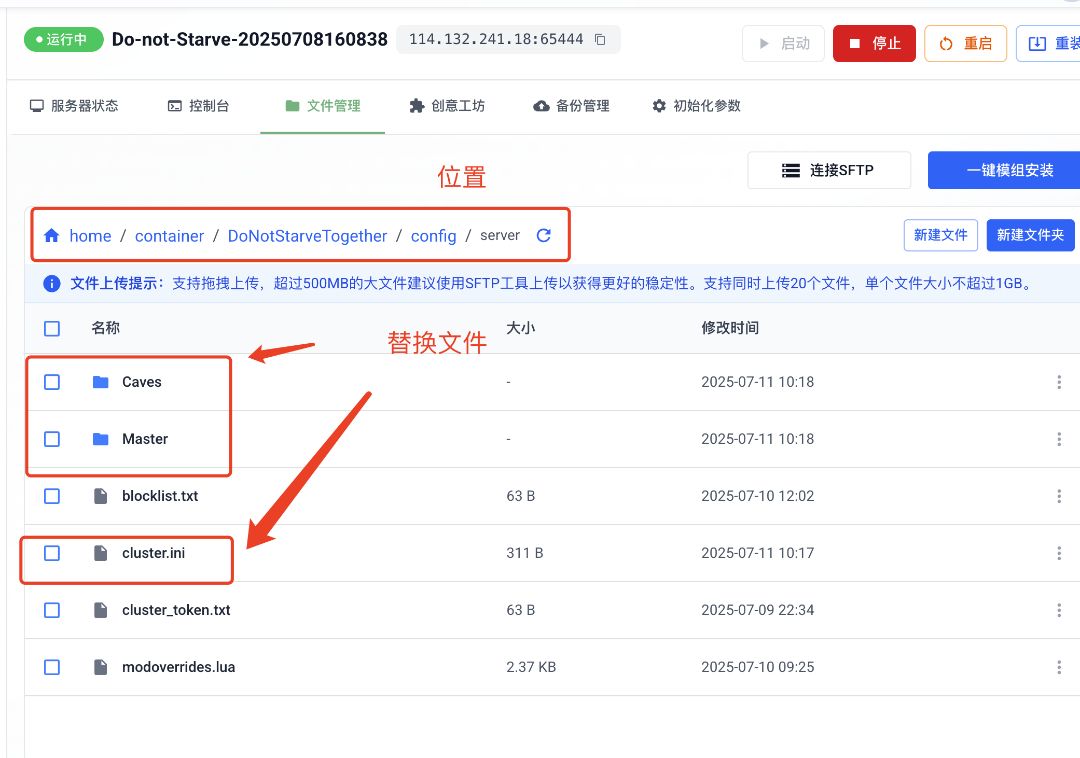Check the modoverrides.lua checkbox

point(52,667)
